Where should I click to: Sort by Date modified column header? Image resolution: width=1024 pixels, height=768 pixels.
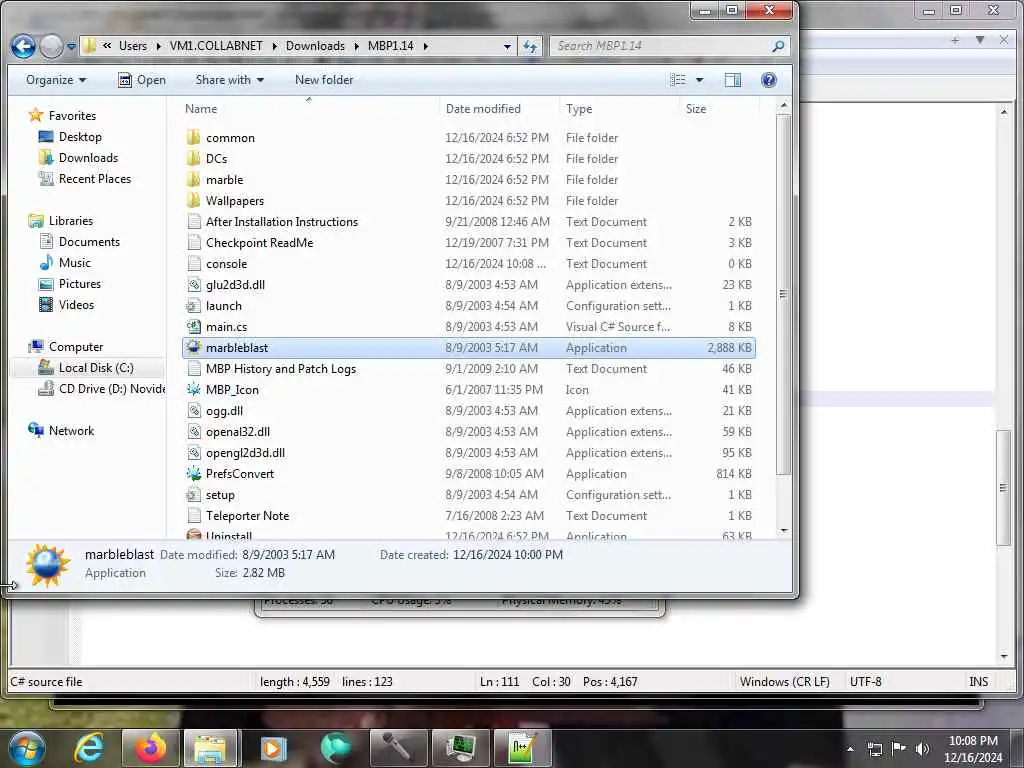point(483,109)
